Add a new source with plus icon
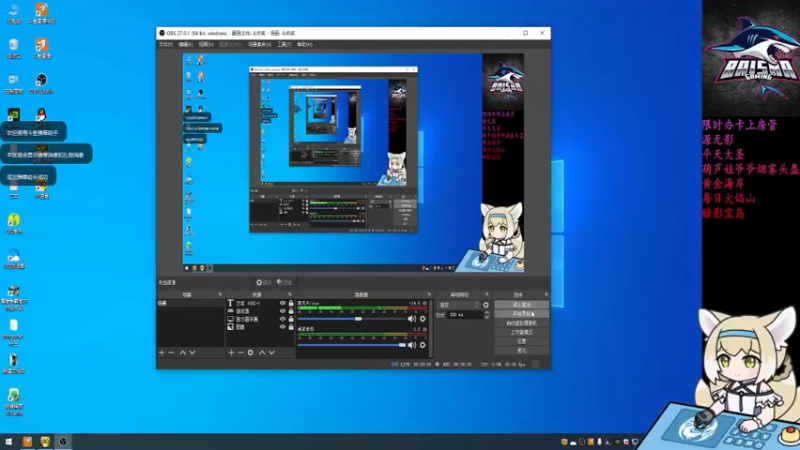This screenshot has width=800, height=450. pos(231,353)
